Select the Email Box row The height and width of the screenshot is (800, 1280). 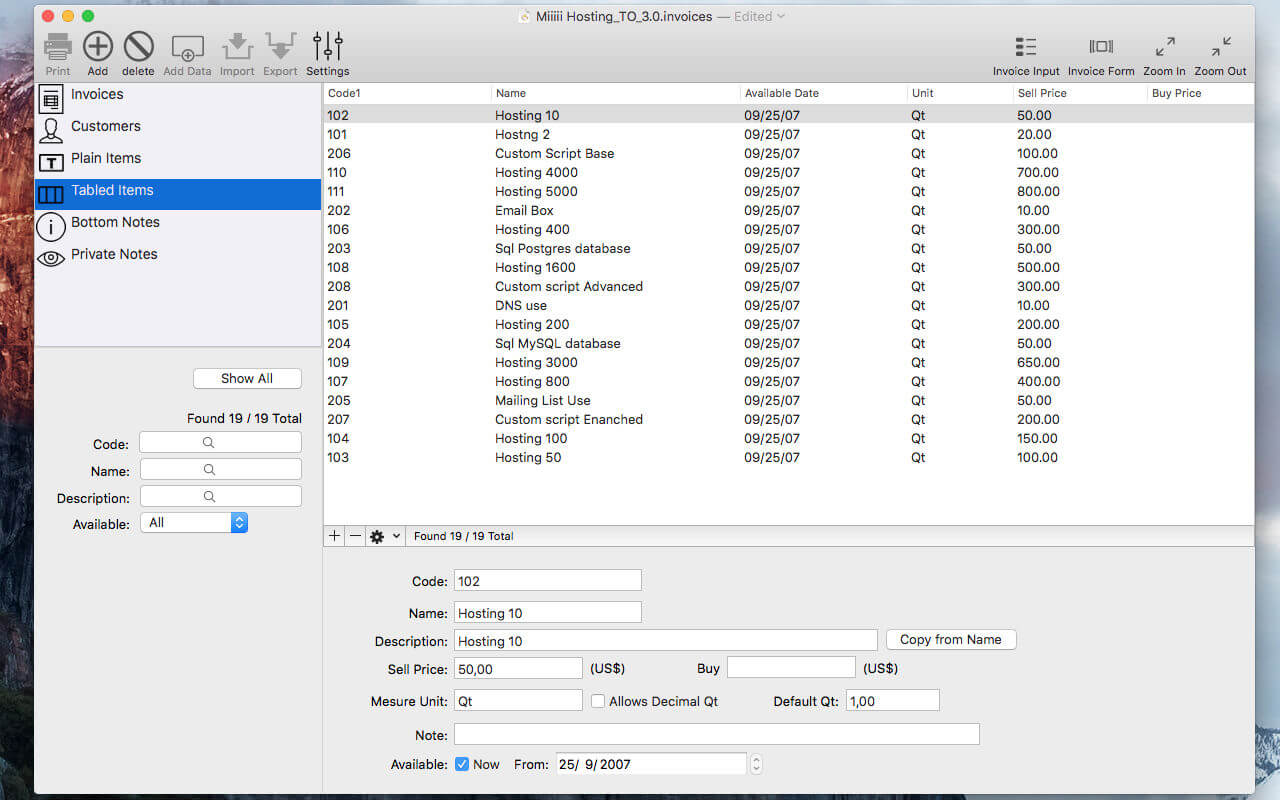pyautogui.click(x=789, y=210)
